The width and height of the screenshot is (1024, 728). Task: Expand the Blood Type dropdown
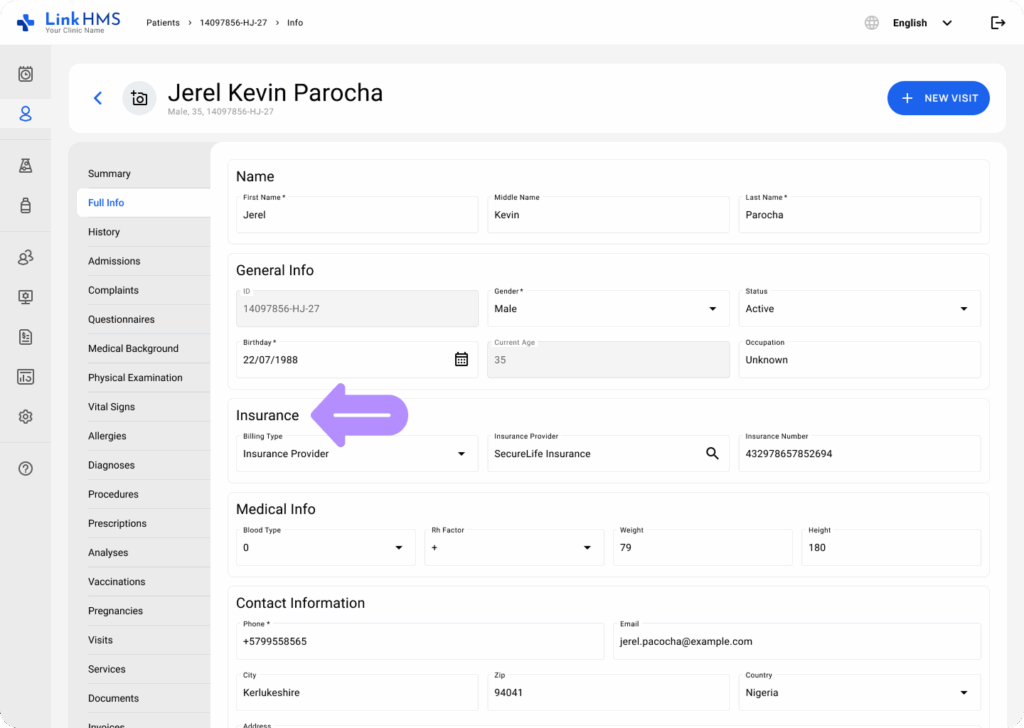click(326, 548)
